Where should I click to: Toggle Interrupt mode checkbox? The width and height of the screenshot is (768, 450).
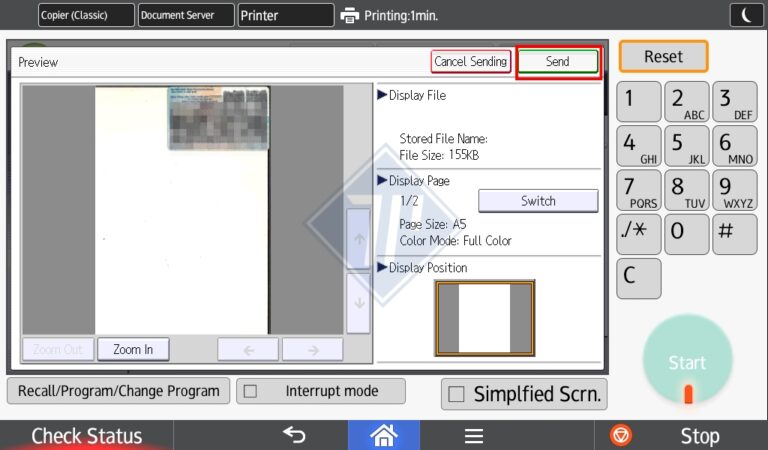pos(251,391)
